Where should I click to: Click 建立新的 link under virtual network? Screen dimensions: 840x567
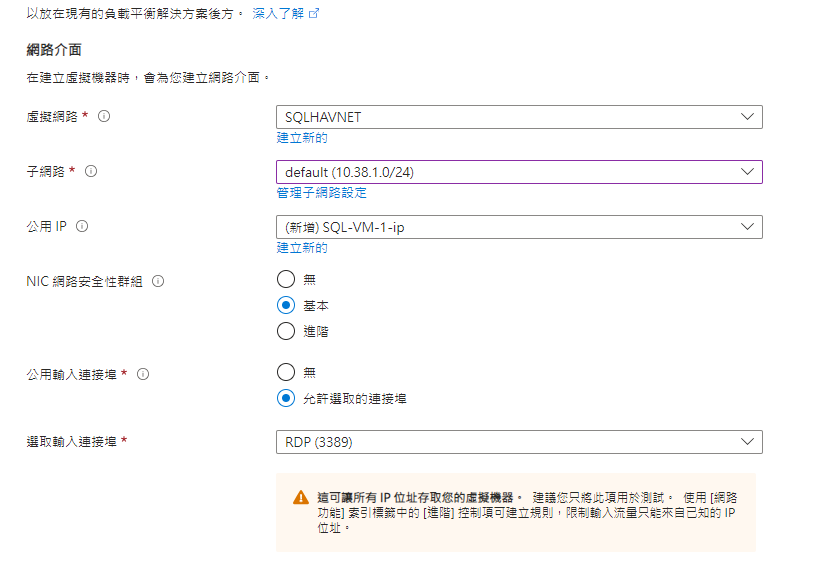point(302,138)
